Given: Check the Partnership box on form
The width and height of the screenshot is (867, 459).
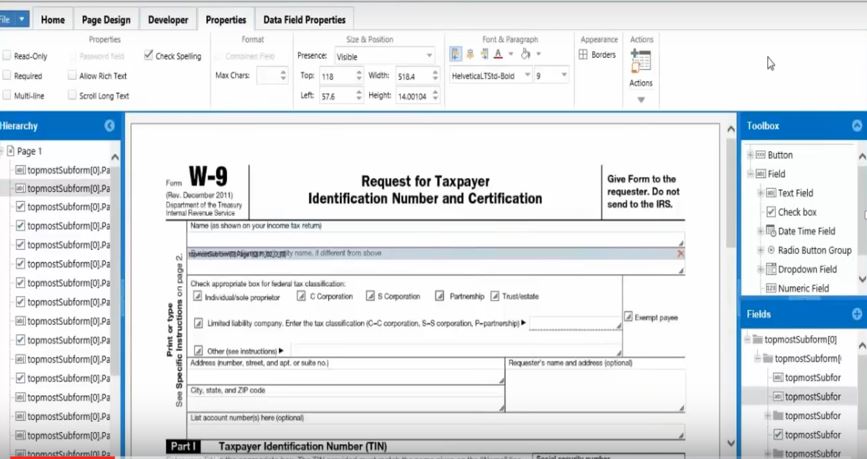Looking at the screenshot, I should (439, 296).
